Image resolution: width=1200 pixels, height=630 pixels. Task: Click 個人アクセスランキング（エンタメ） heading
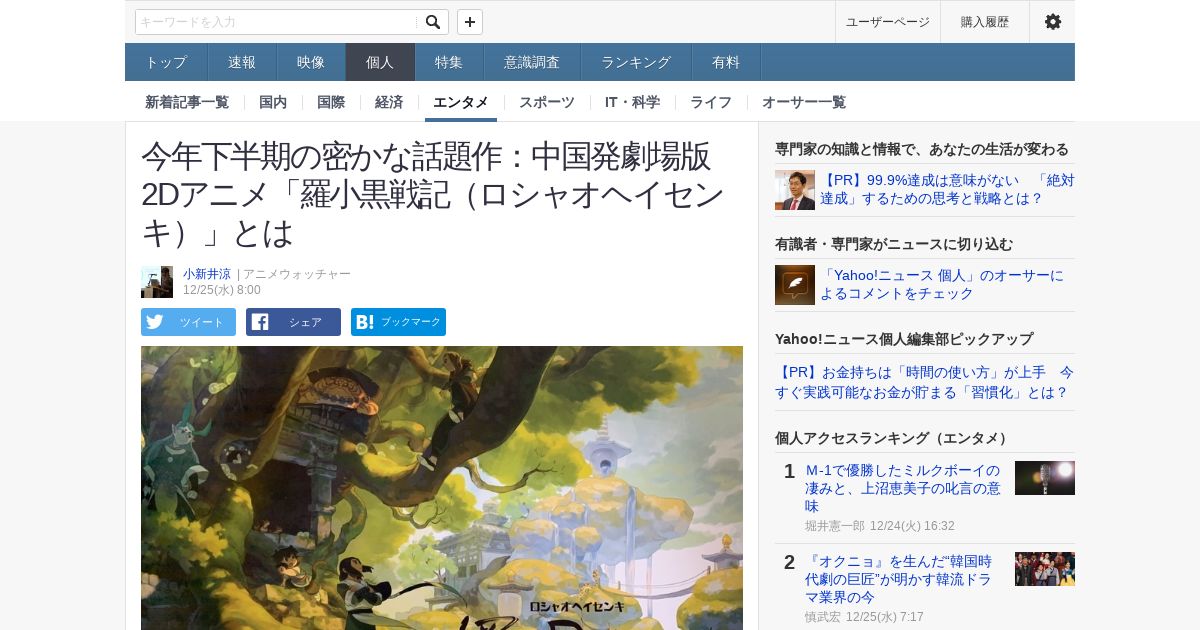click(894, 438)
